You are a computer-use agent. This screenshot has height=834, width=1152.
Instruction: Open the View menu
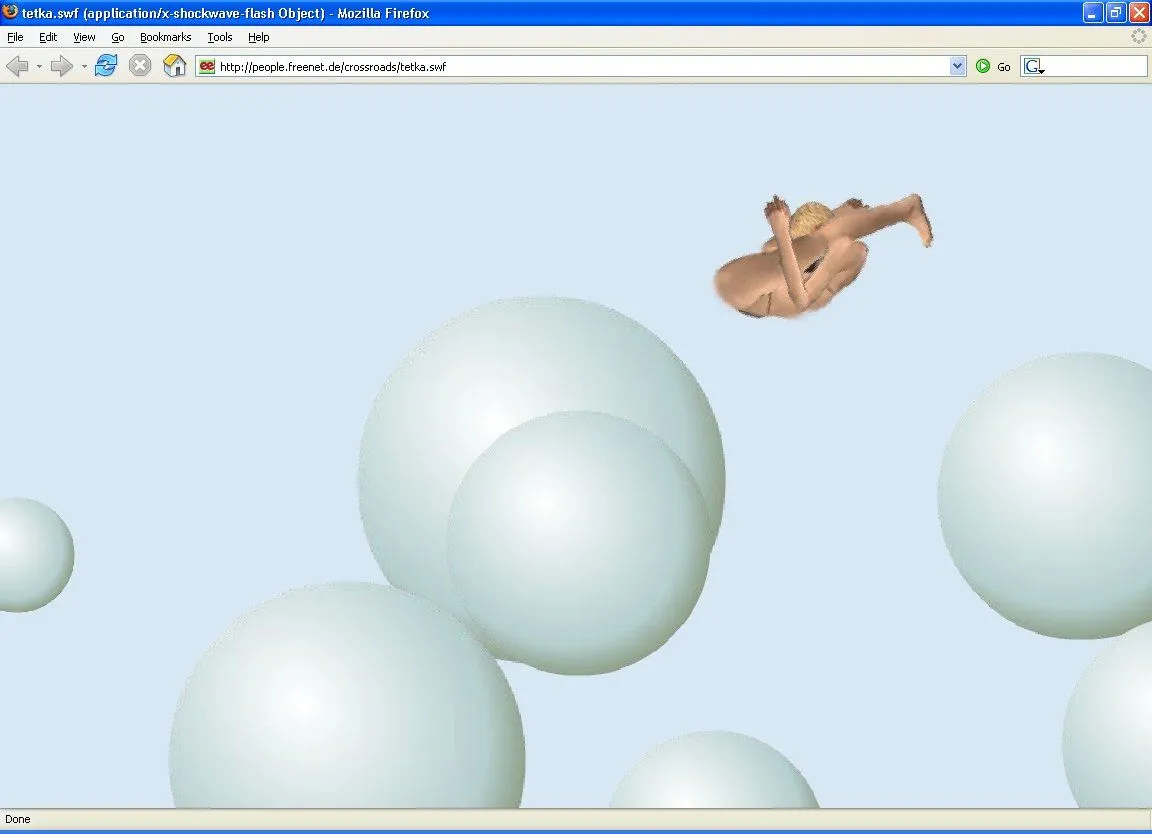[83, 37]
